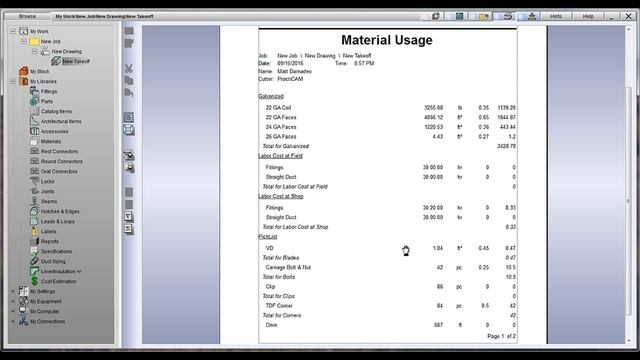Open the Labels library

click(x=48, y=231)
